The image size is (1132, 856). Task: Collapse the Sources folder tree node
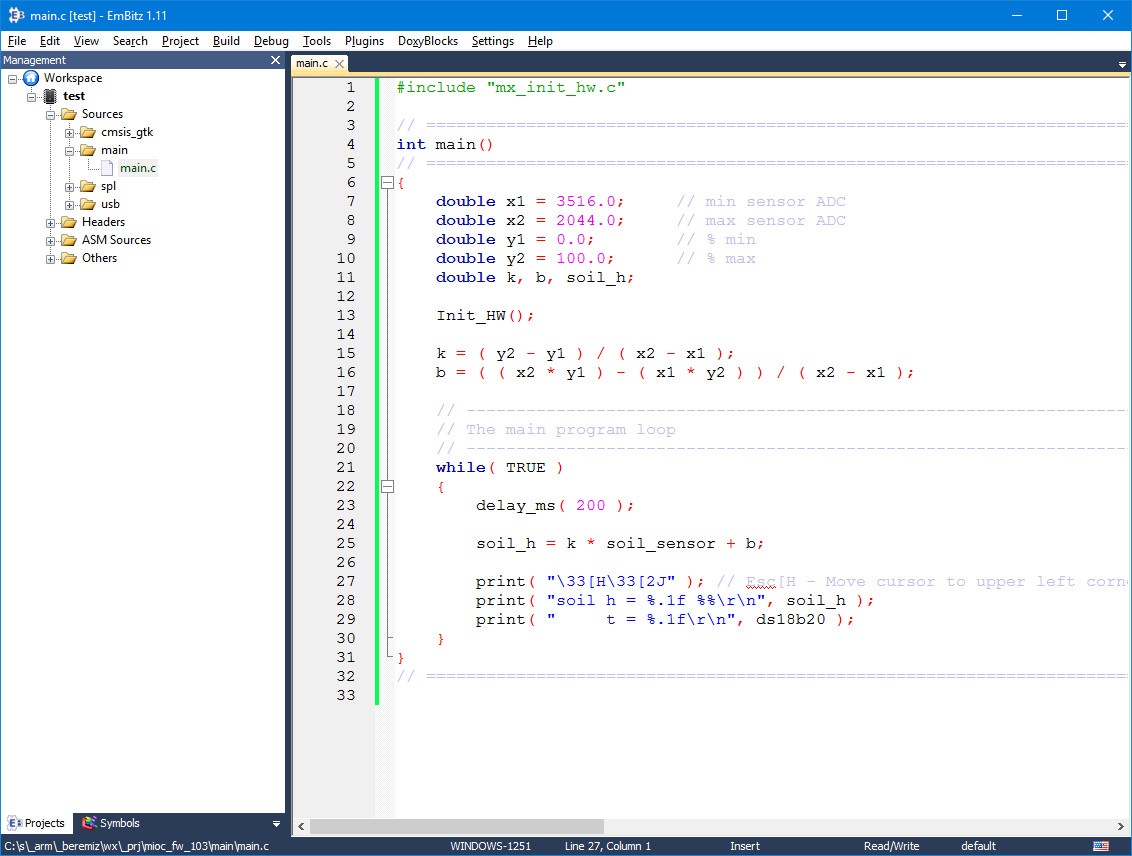click(x=51, y=114)
